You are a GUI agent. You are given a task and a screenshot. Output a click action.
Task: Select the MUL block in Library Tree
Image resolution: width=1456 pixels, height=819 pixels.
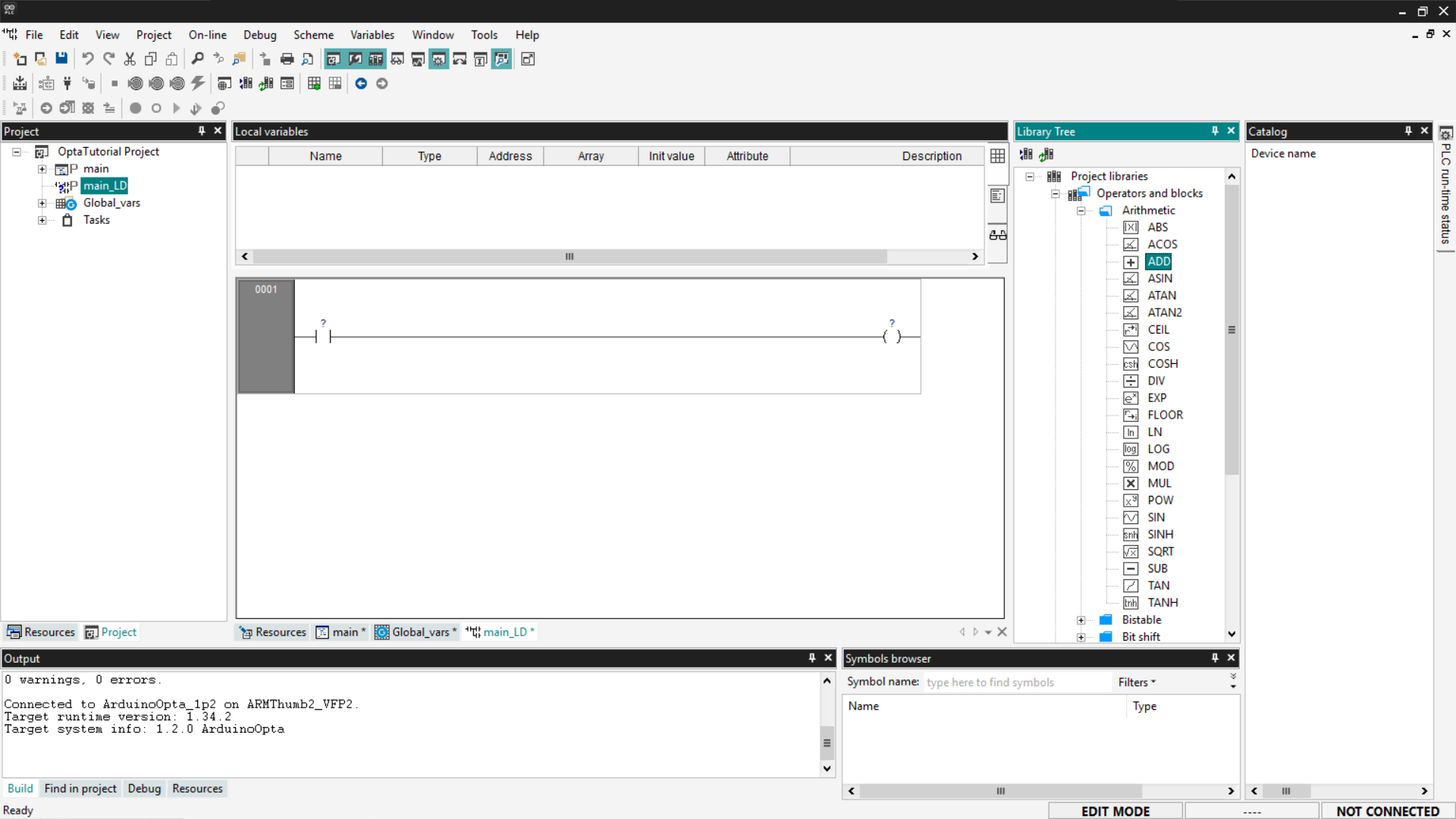click(1159, 483)
